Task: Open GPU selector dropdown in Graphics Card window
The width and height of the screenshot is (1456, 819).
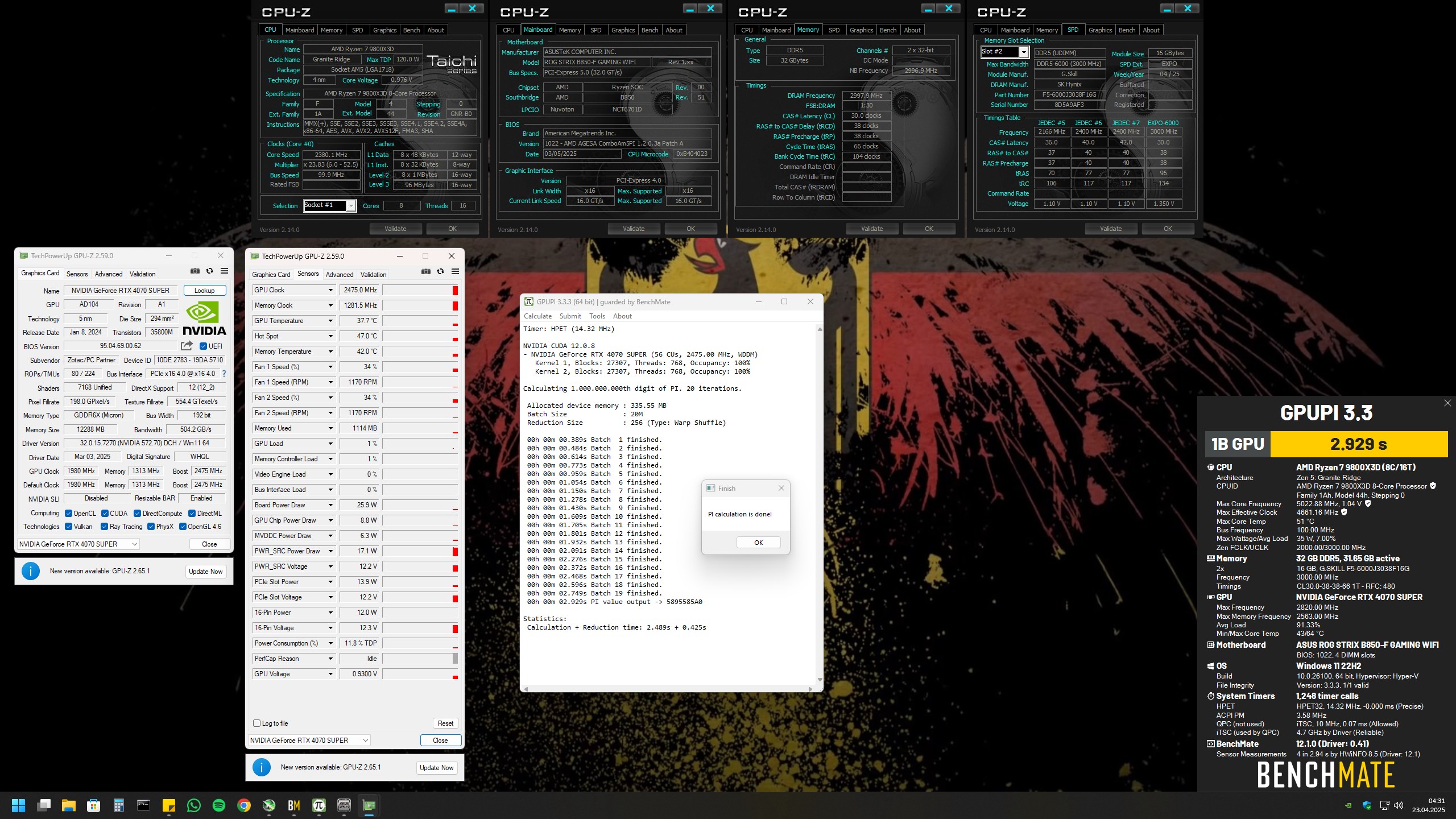Action: pos(78,544)
